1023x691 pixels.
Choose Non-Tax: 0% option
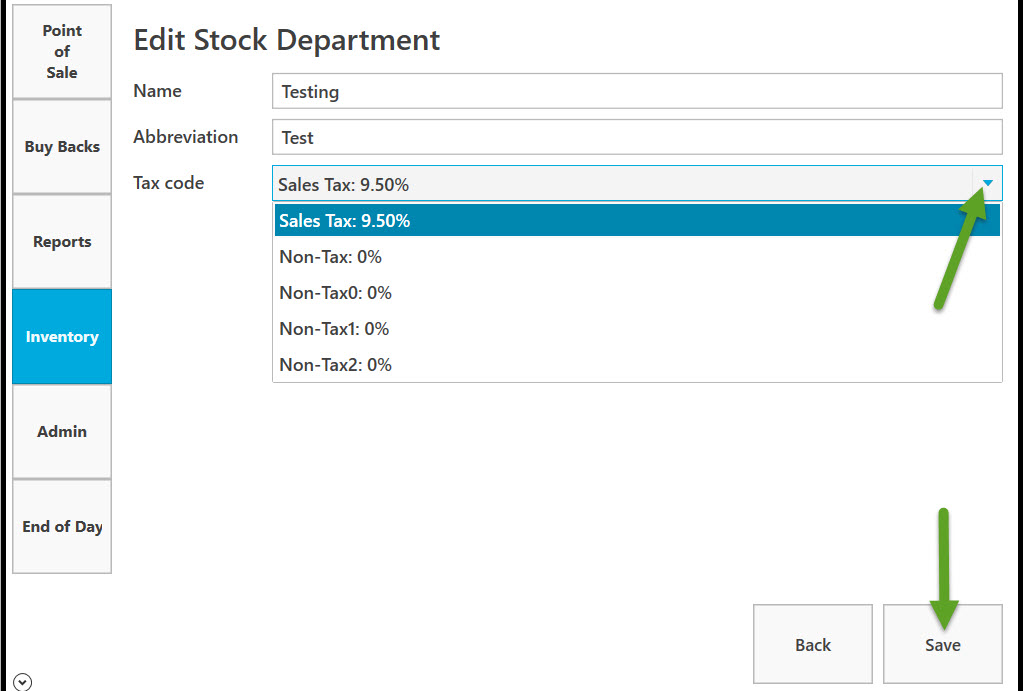(x=637, y=256)
